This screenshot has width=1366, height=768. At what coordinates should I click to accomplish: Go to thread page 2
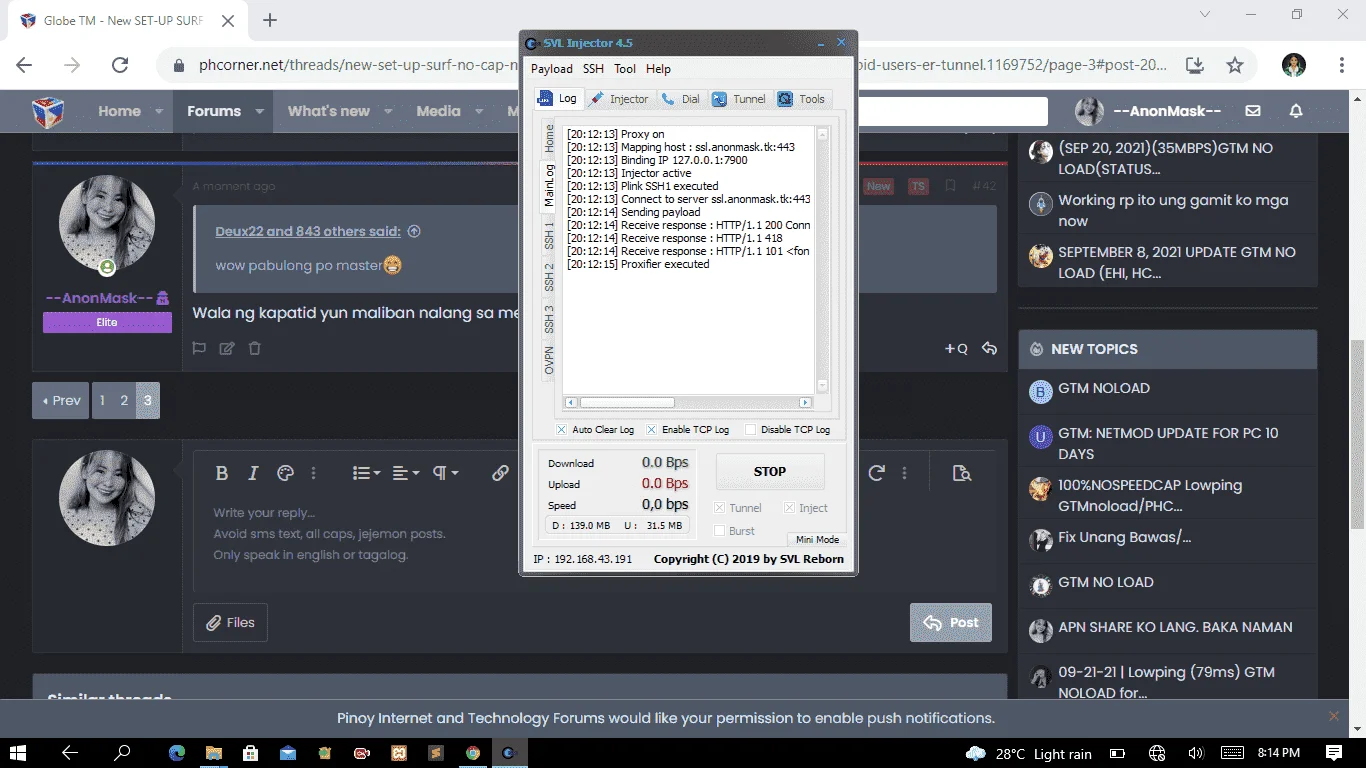tap(124, 400)
